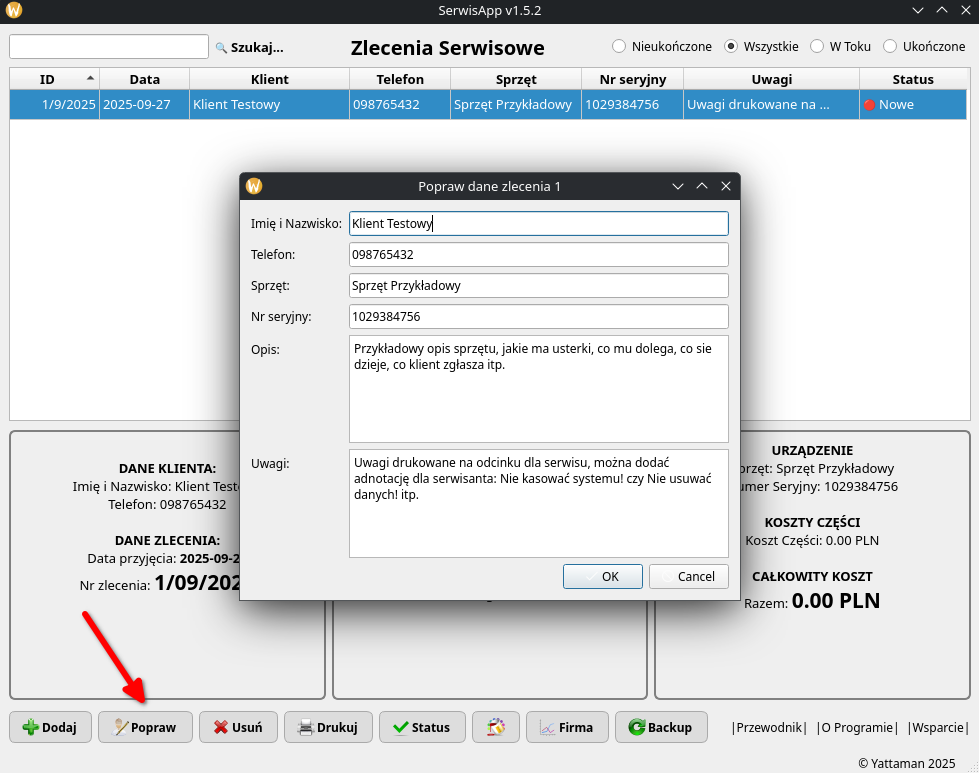979x773 pixels.
Task: Open the Przewodnik guide link
Action: [768, 728]
